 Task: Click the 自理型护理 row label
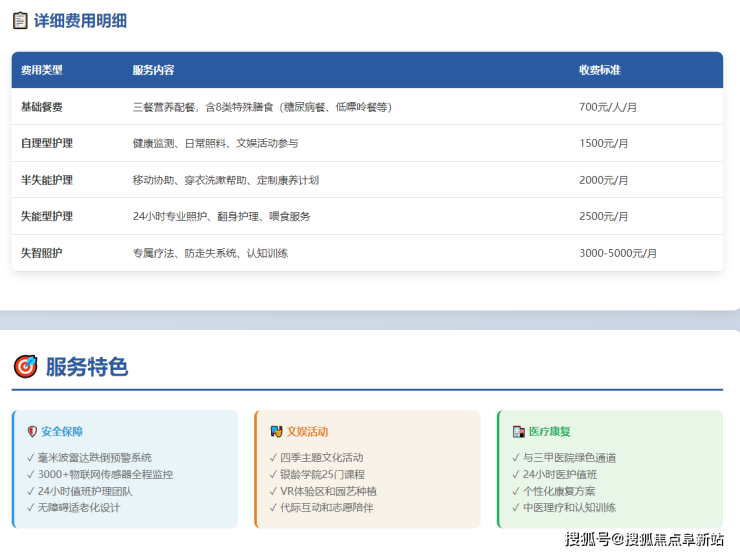click(47, 143)
